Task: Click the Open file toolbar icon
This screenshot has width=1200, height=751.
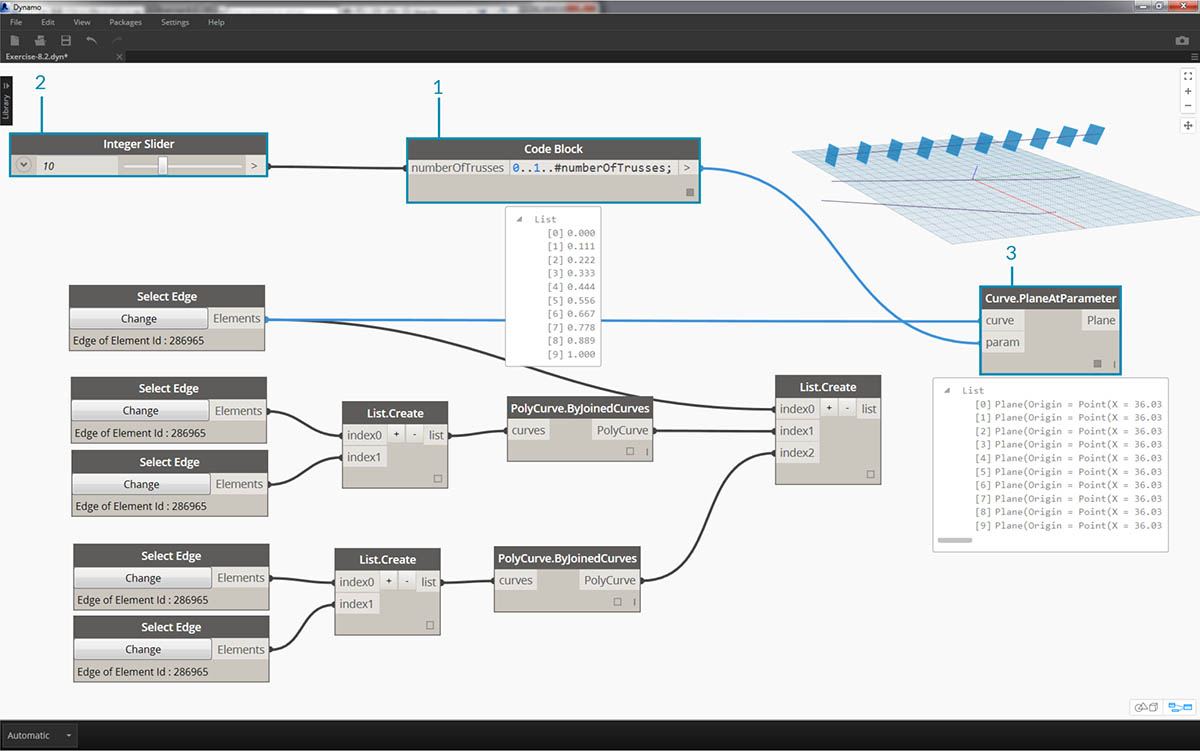Action: [40, 41]
